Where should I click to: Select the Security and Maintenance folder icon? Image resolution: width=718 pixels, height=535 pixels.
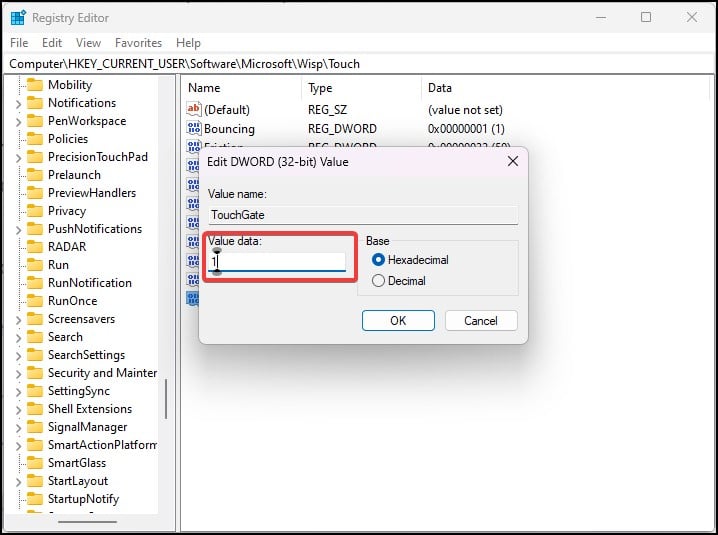point(35,373)
